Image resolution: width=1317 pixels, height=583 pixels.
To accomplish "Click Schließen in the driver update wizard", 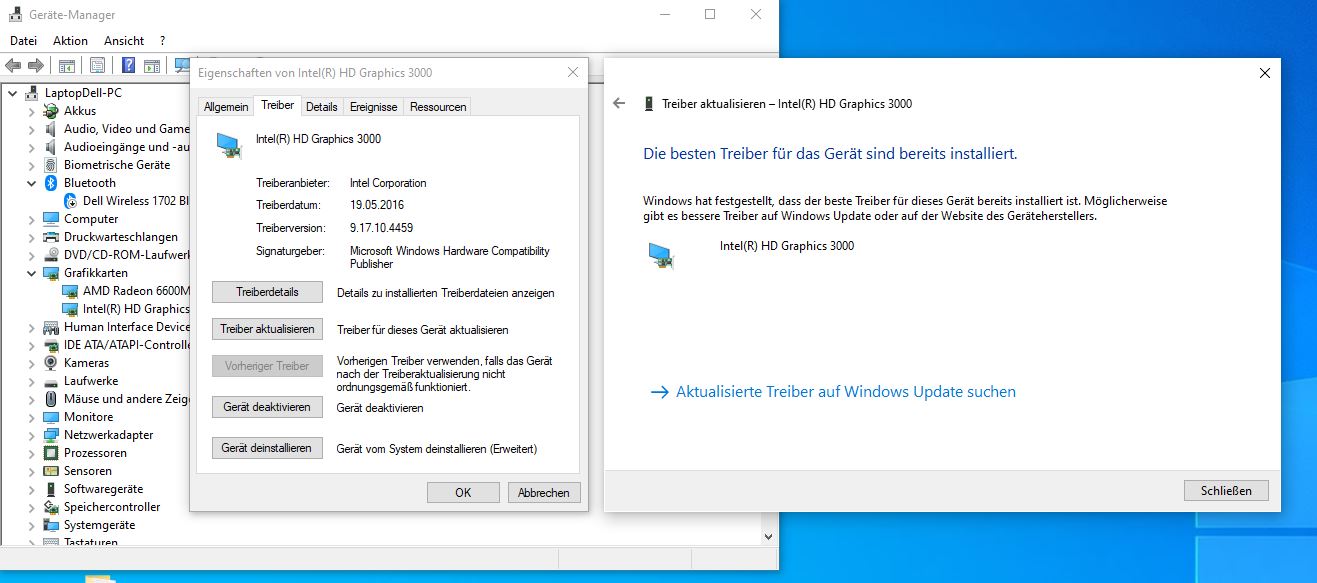I will click(1226, 490).
